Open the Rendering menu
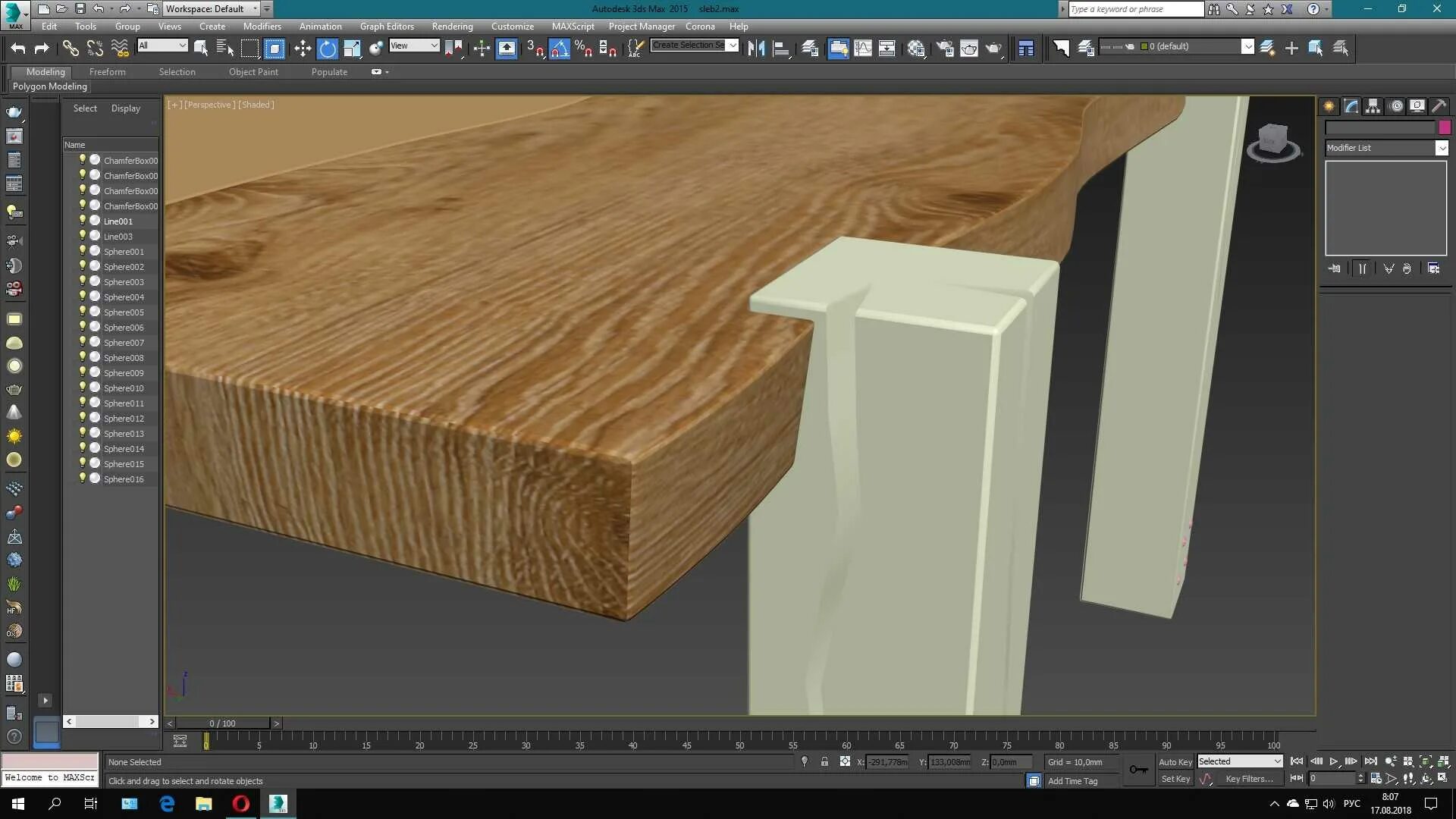 452,26
